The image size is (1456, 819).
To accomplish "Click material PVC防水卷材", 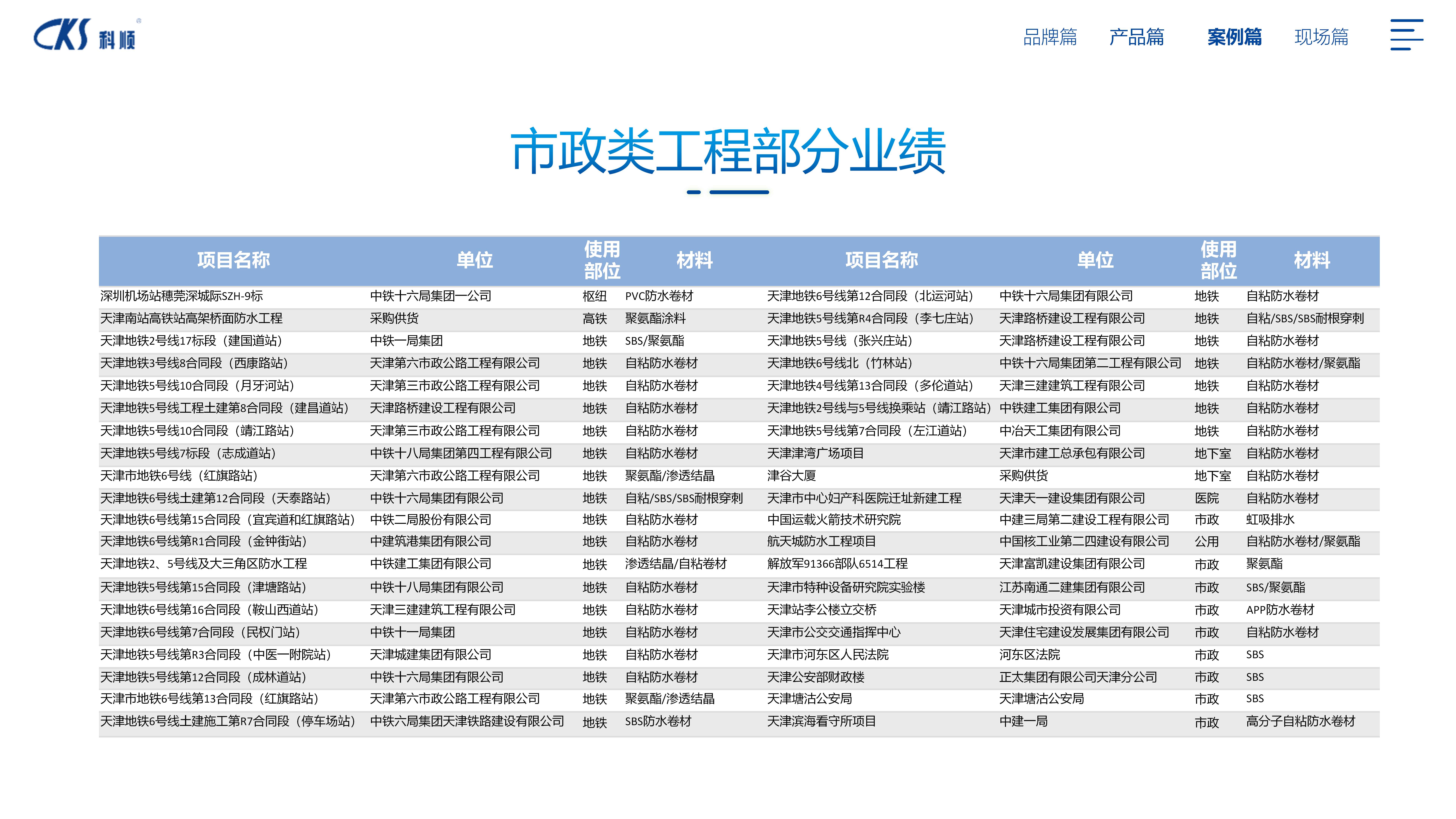I will [x=659, y=296].
